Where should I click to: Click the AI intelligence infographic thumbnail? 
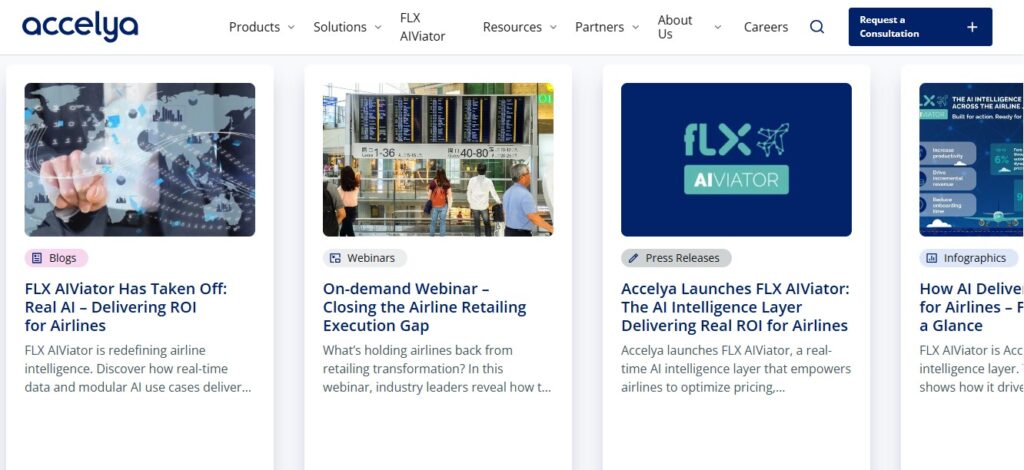(x=972, y=159)
